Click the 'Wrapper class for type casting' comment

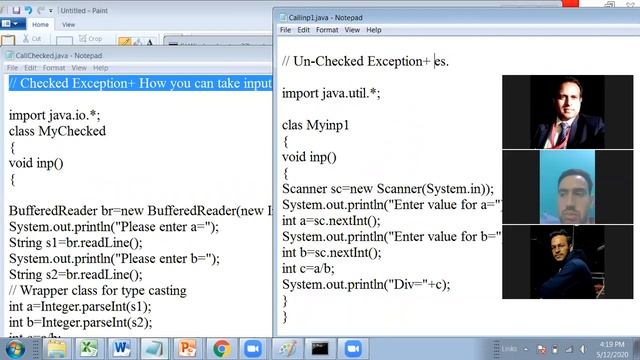[98, 290]
